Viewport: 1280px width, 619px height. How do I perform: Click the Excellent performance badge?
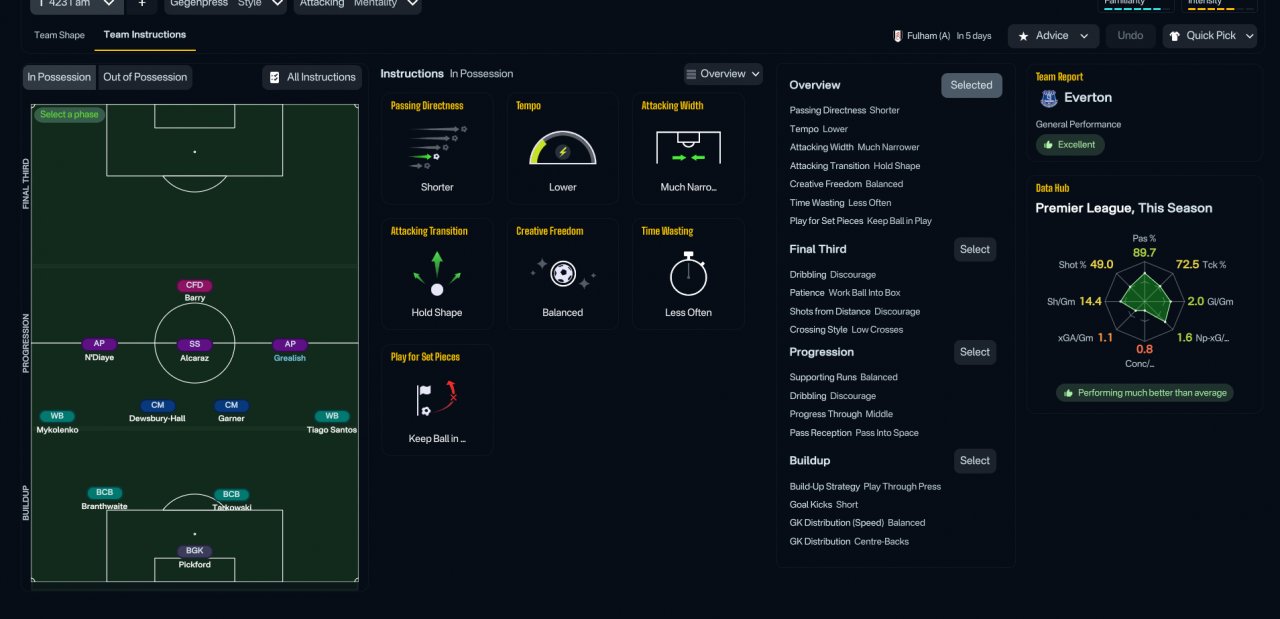pyautogui.click(x=1070, y=145)
